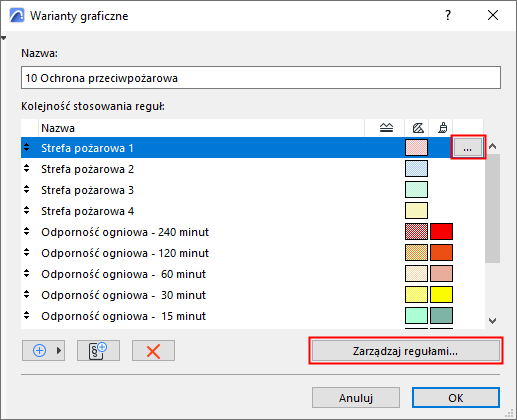Click the Nazwa column header
This screenshot has height=420, width=517.
click(x=201, y=128)
